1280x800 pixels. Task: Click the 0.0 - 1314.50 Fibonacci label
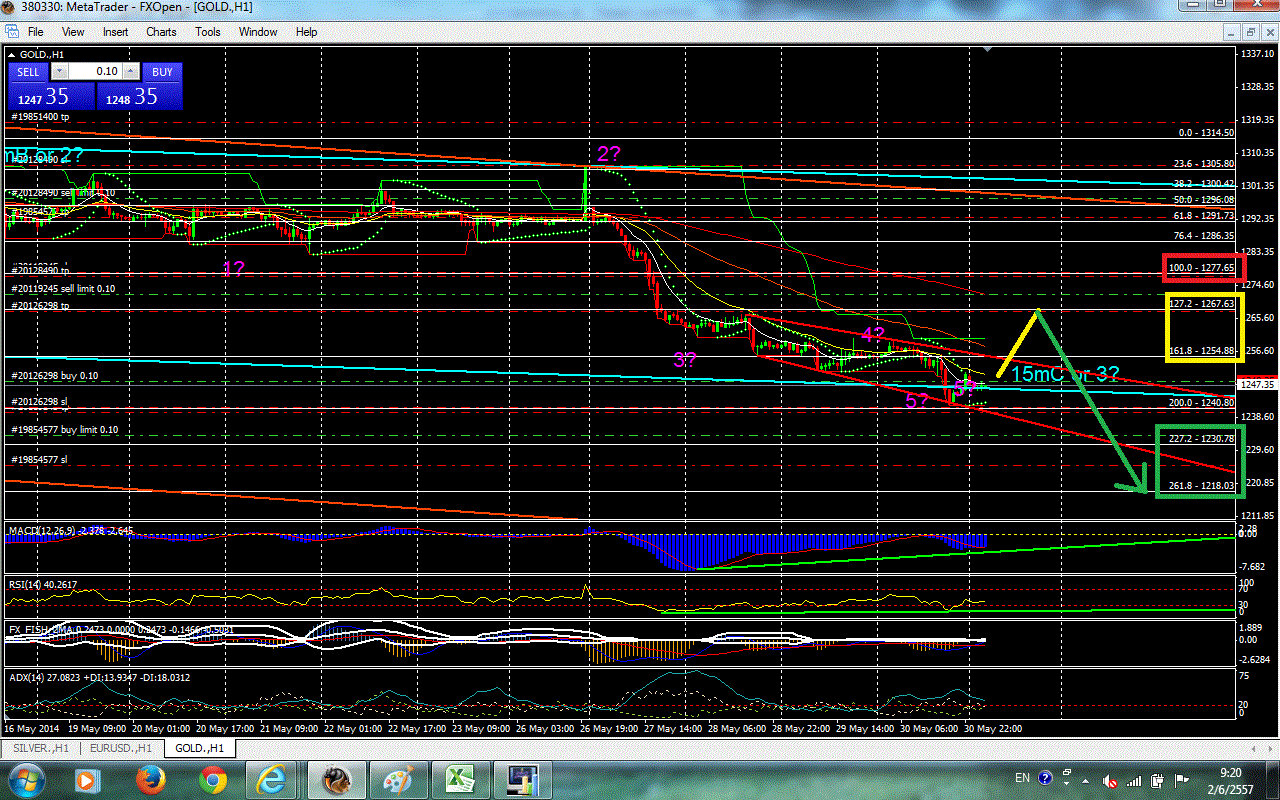click(x=1207, y=133)
